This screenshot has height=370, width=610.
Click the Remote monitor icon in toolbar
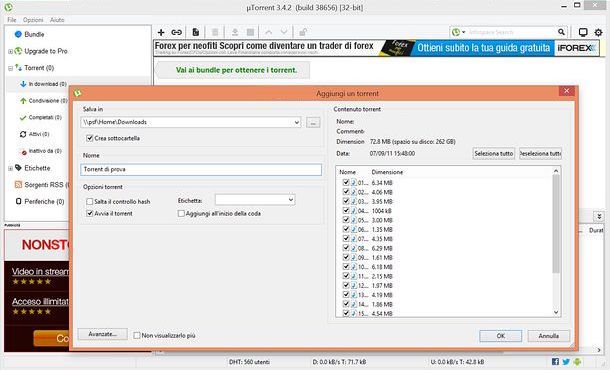coord(583,32)
